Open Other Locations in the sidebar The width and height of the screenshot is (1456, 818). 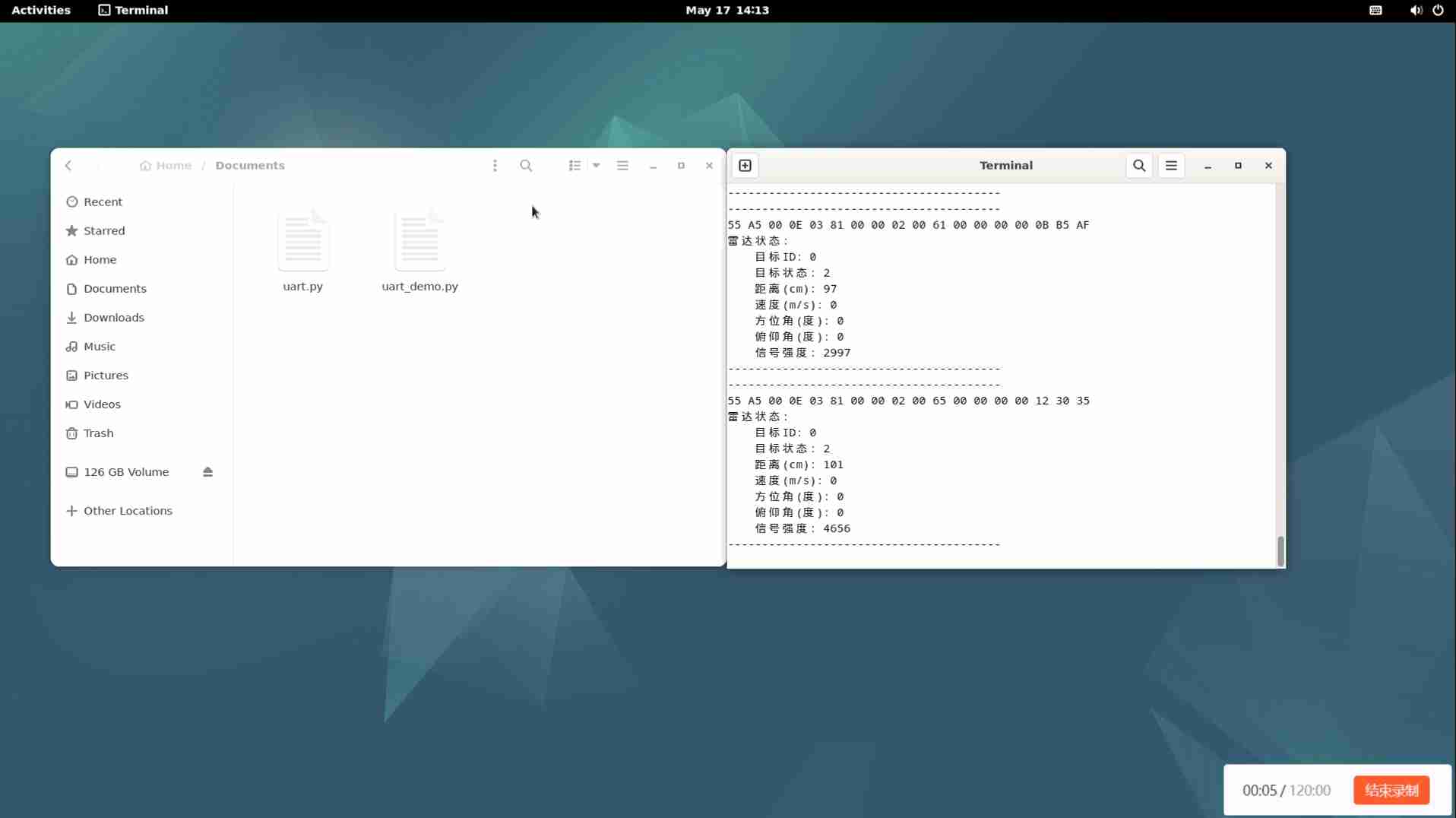128,511
